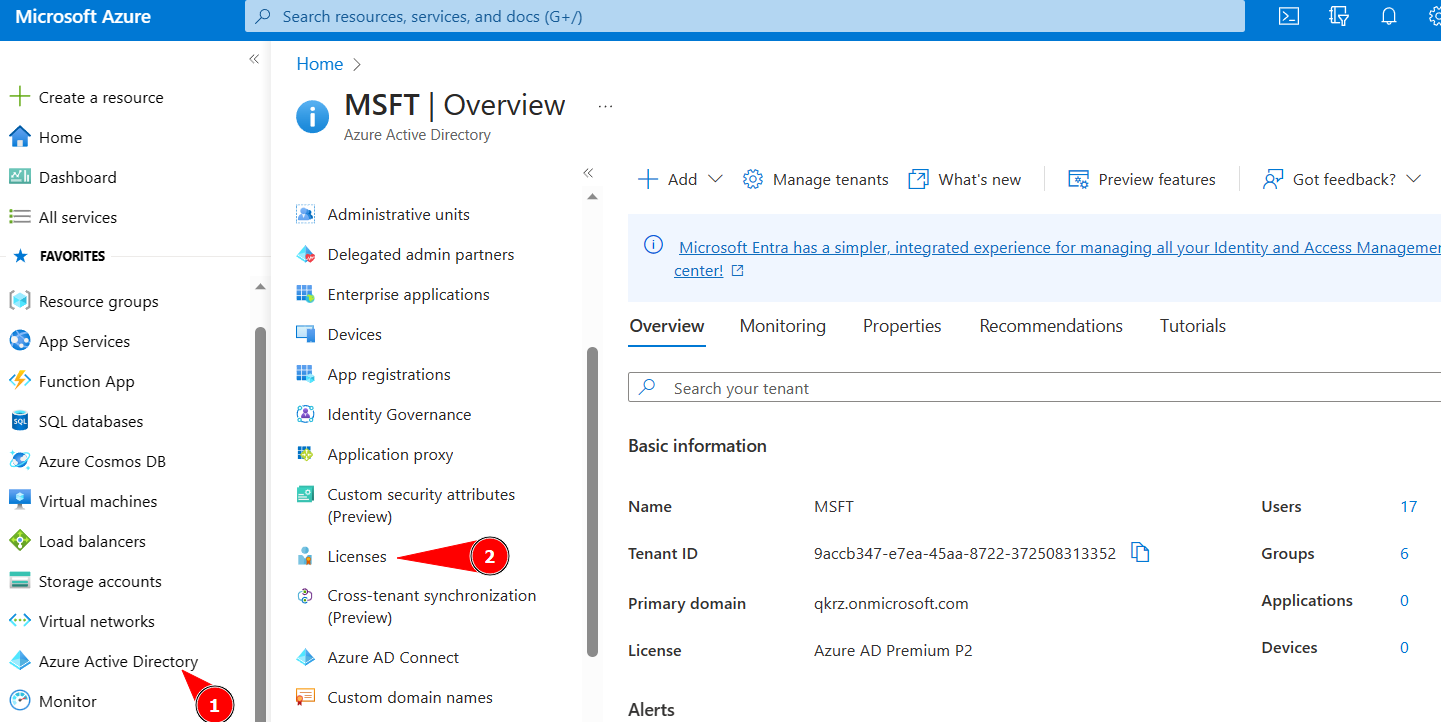Screen dimensions: 1441x722
Task: Open Preview features
Action: click(x=1142, y=179)
